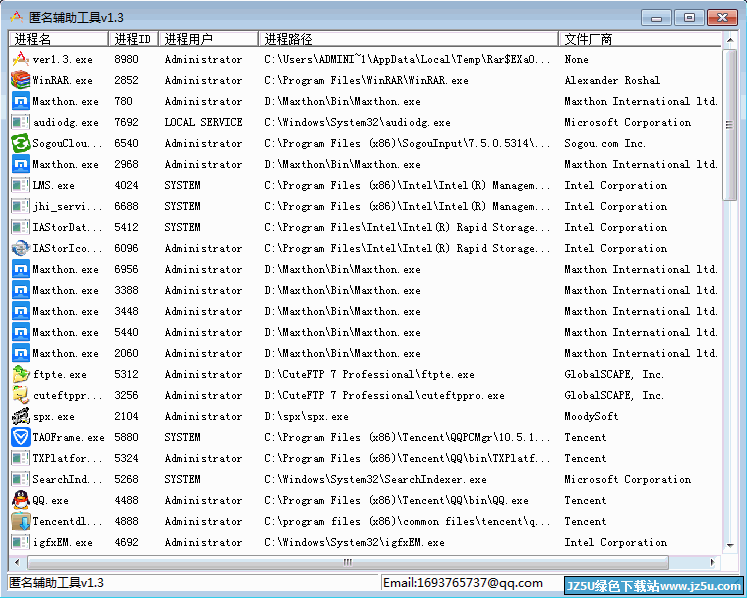Sort by 进程ID column header
Image resolution: width=747 pixels, height=598 pixels.
(134, 39)
